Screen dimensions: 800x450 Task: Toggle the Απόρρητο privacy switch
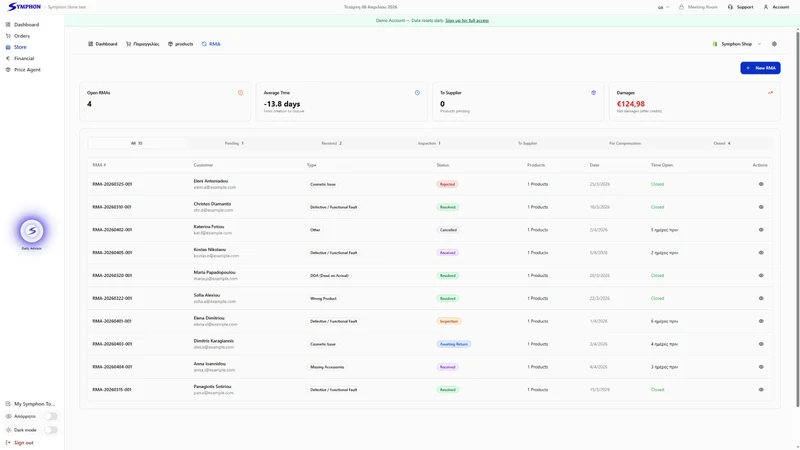(x=51, y=416)
